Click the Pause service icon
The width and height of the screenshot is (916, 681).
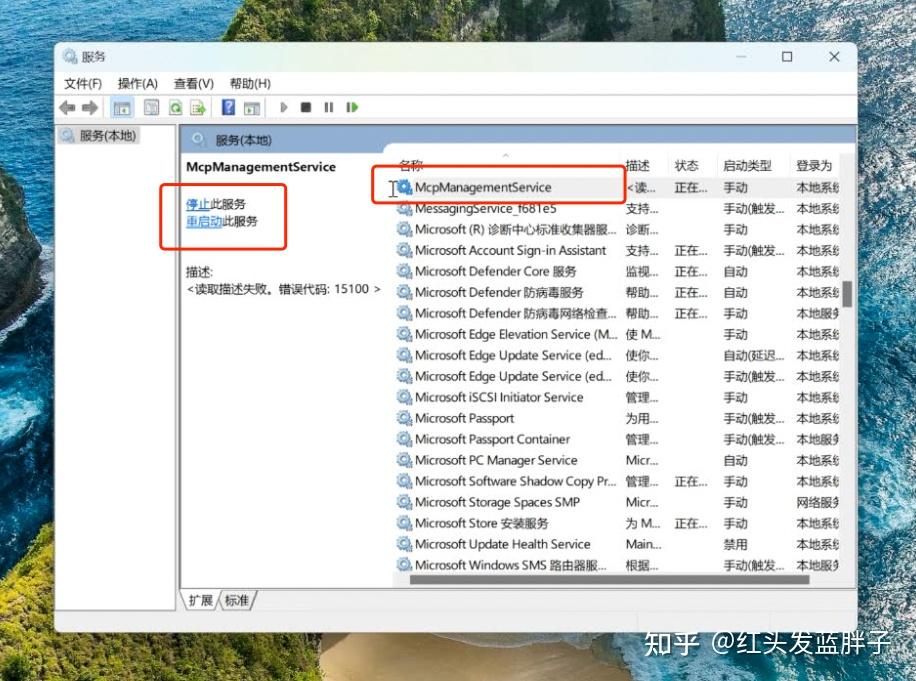click(x=329, y=107)
